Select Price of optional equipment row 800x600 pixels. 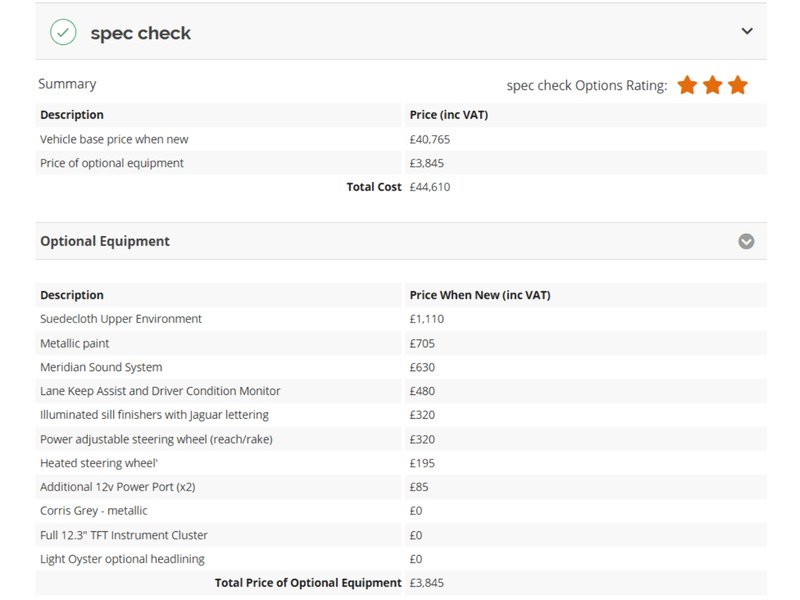click(401, 163)
